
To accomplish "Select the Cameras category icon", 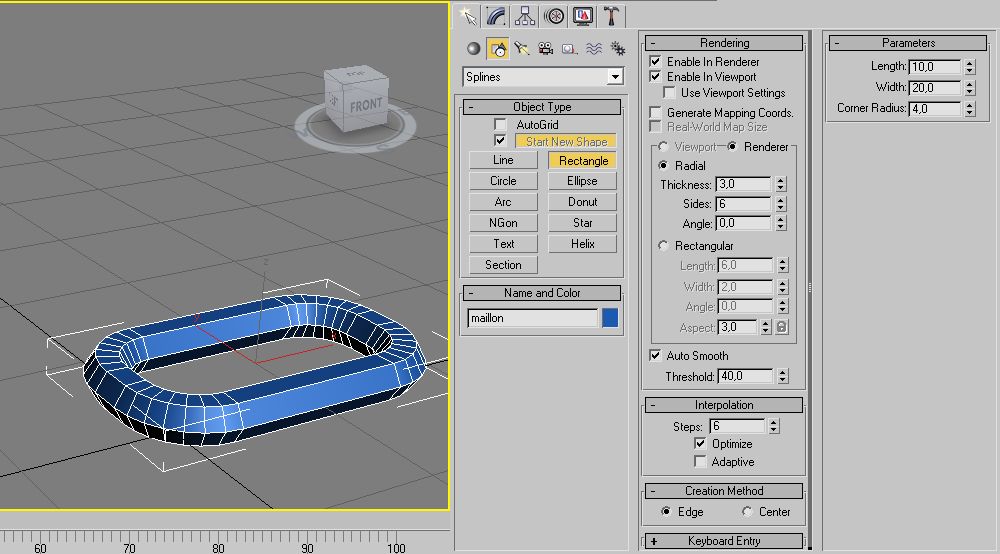I will [545, 48].
